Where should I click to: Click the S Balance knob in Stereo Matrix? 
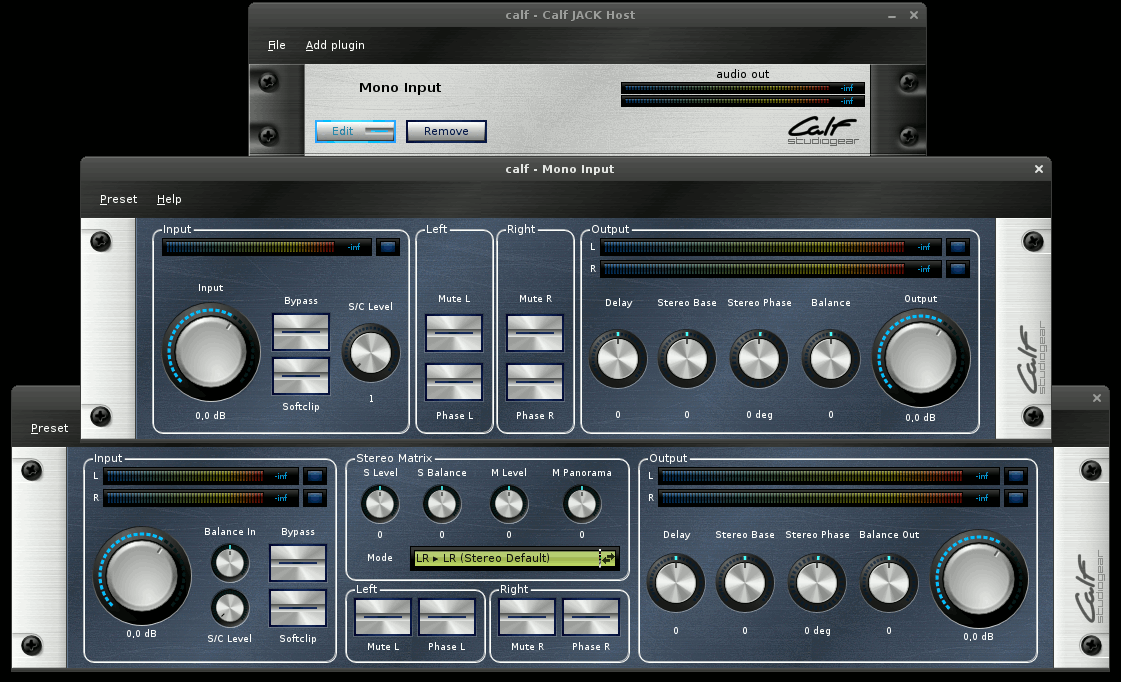pyautogui.click(x=442, y=504)
